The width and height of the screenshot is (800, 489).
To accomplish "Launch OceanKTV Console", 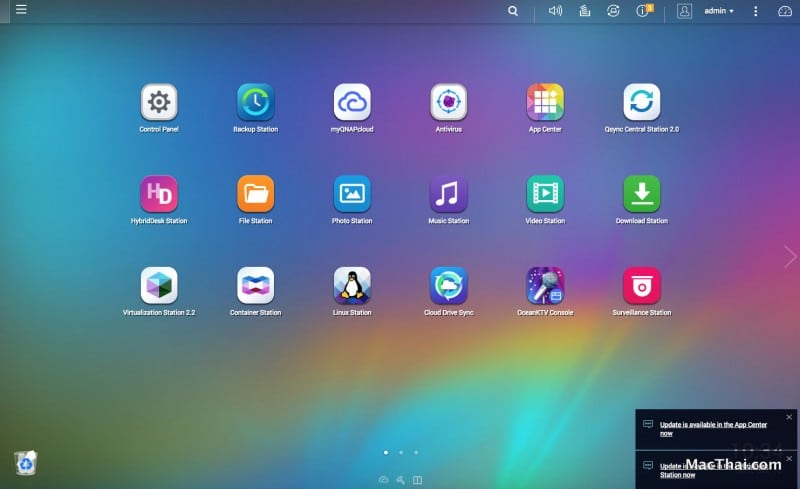I will click(545, 285).
